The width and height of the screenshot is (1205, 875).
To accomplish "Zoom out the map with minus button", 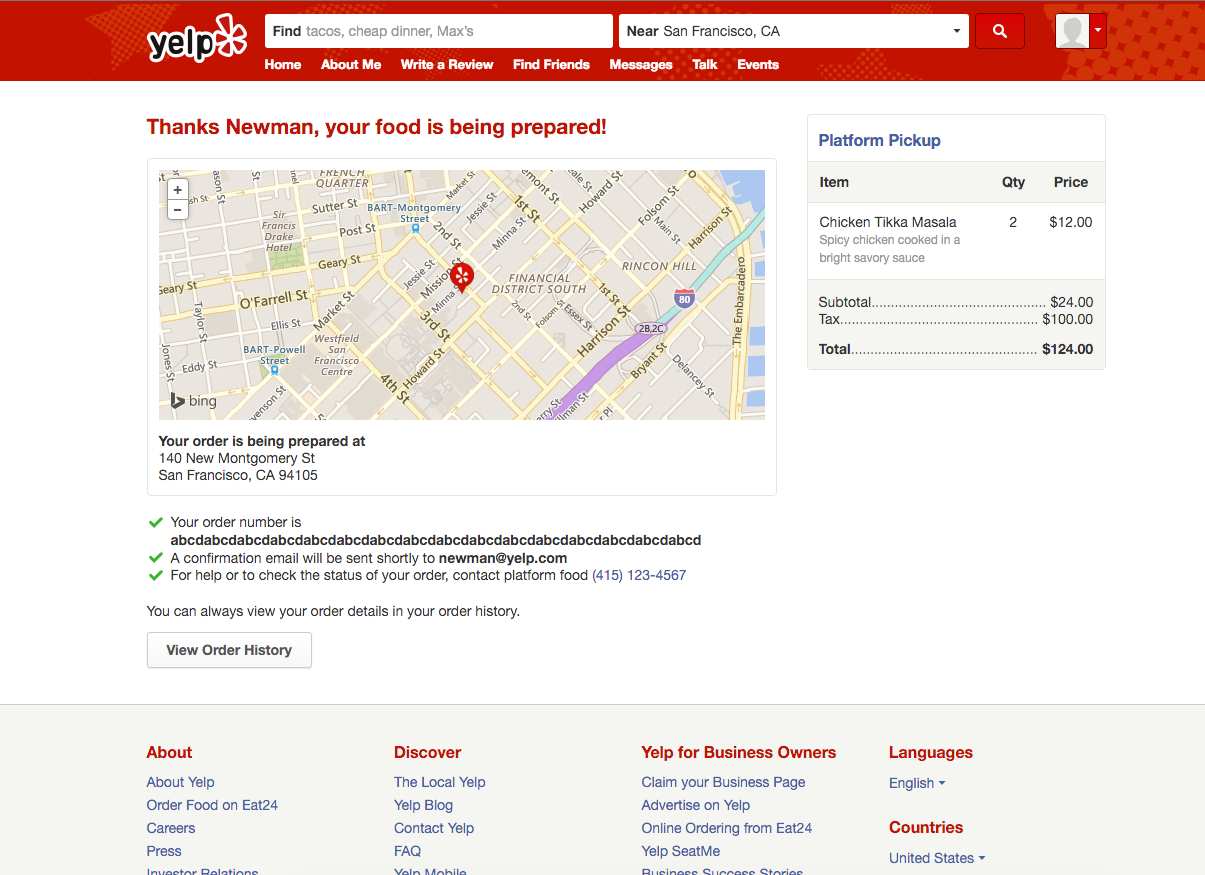I will (177, 210).
